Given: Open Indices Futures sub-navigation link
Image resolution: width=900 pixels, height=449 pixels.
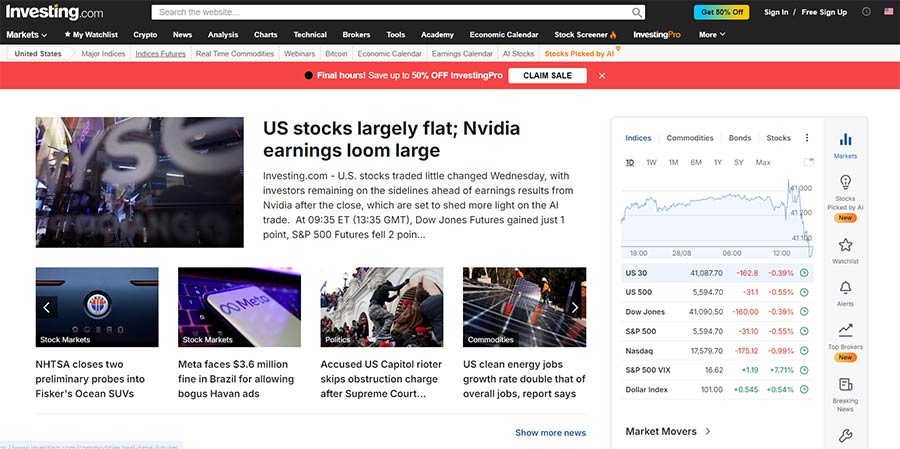Looking at the screenshot, I should click(x=161, y=53).
